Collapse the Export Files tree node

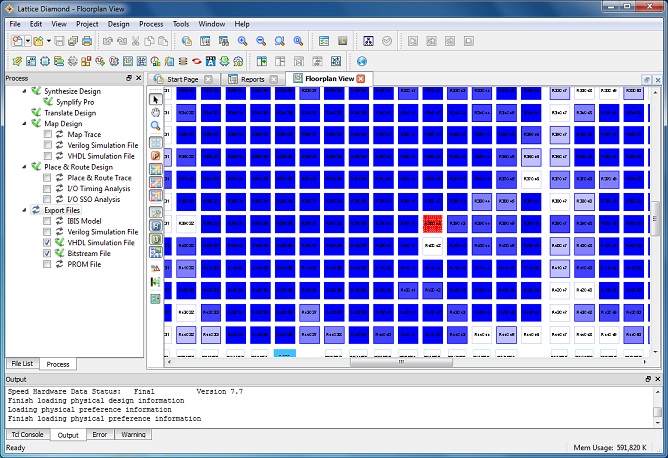point(24,210)
